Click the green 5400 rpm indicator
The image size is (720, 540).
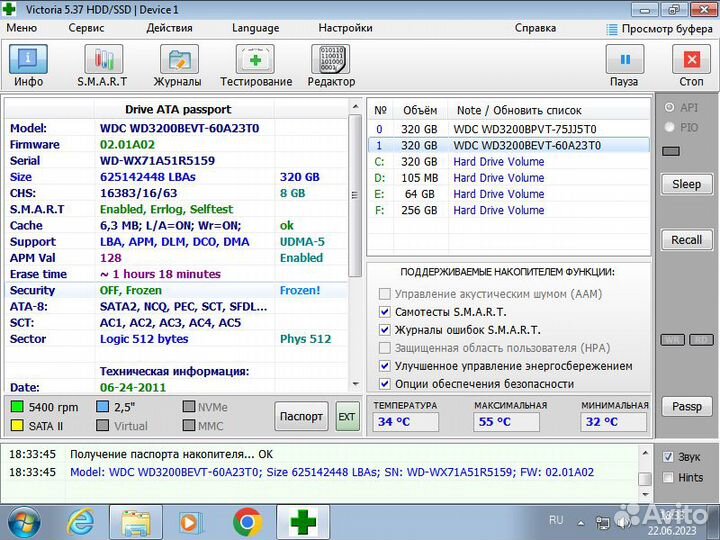point(17,406)
